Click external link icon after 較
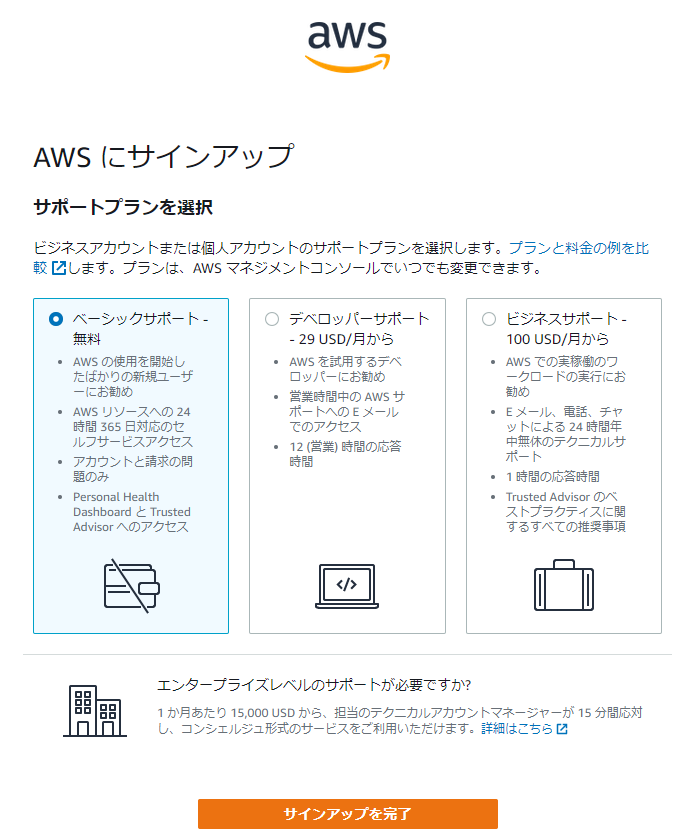679x840 pixels. click(59, 267)
